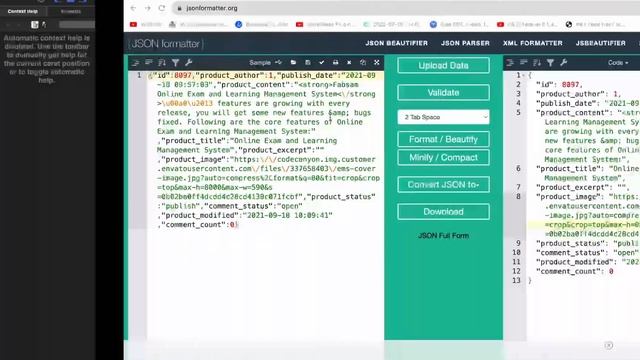Click the Validate button
This screenshot has height=360, width=640.
443,93
